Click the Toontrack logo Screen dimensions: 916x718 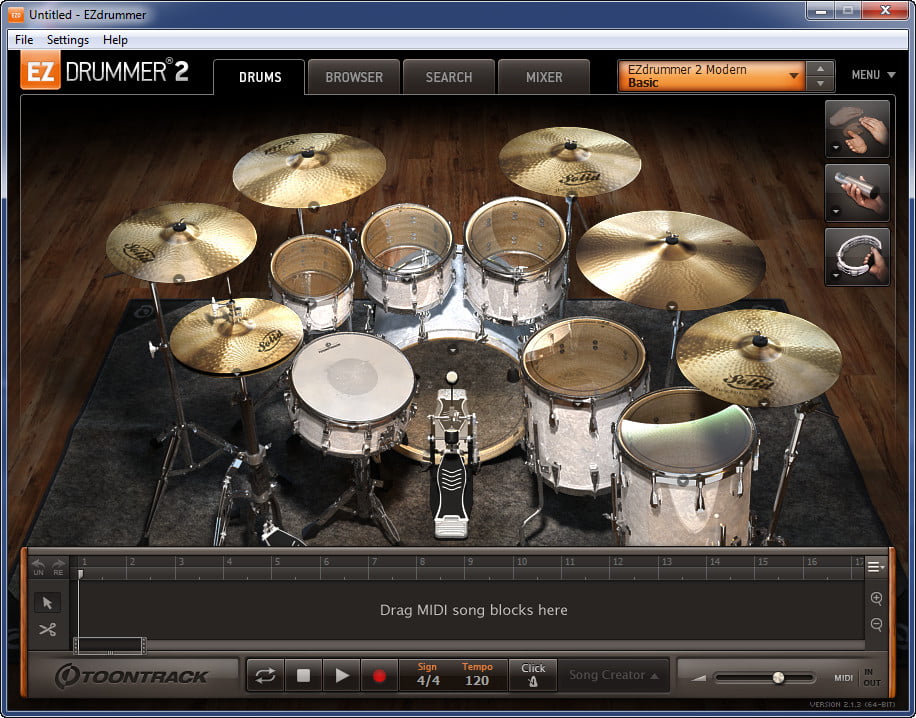[132, 677]
